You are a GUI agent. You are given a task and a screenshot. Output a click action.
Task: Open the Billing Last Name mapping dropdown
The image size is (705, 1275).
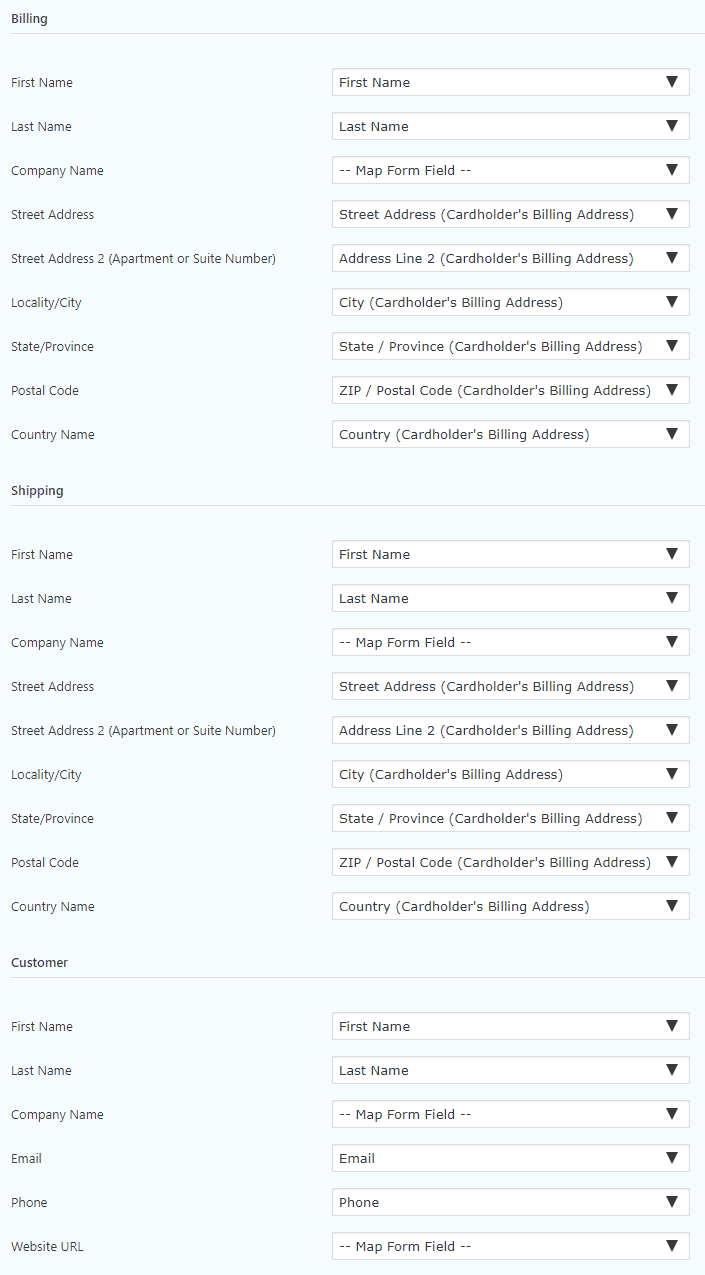[510, 126]
